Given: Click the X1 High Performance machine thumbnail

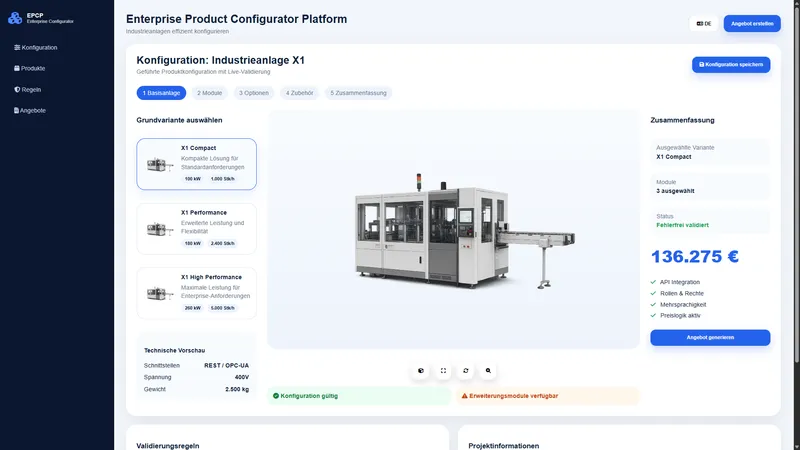Looking at the screenshot, I should (x=159, y=293).
